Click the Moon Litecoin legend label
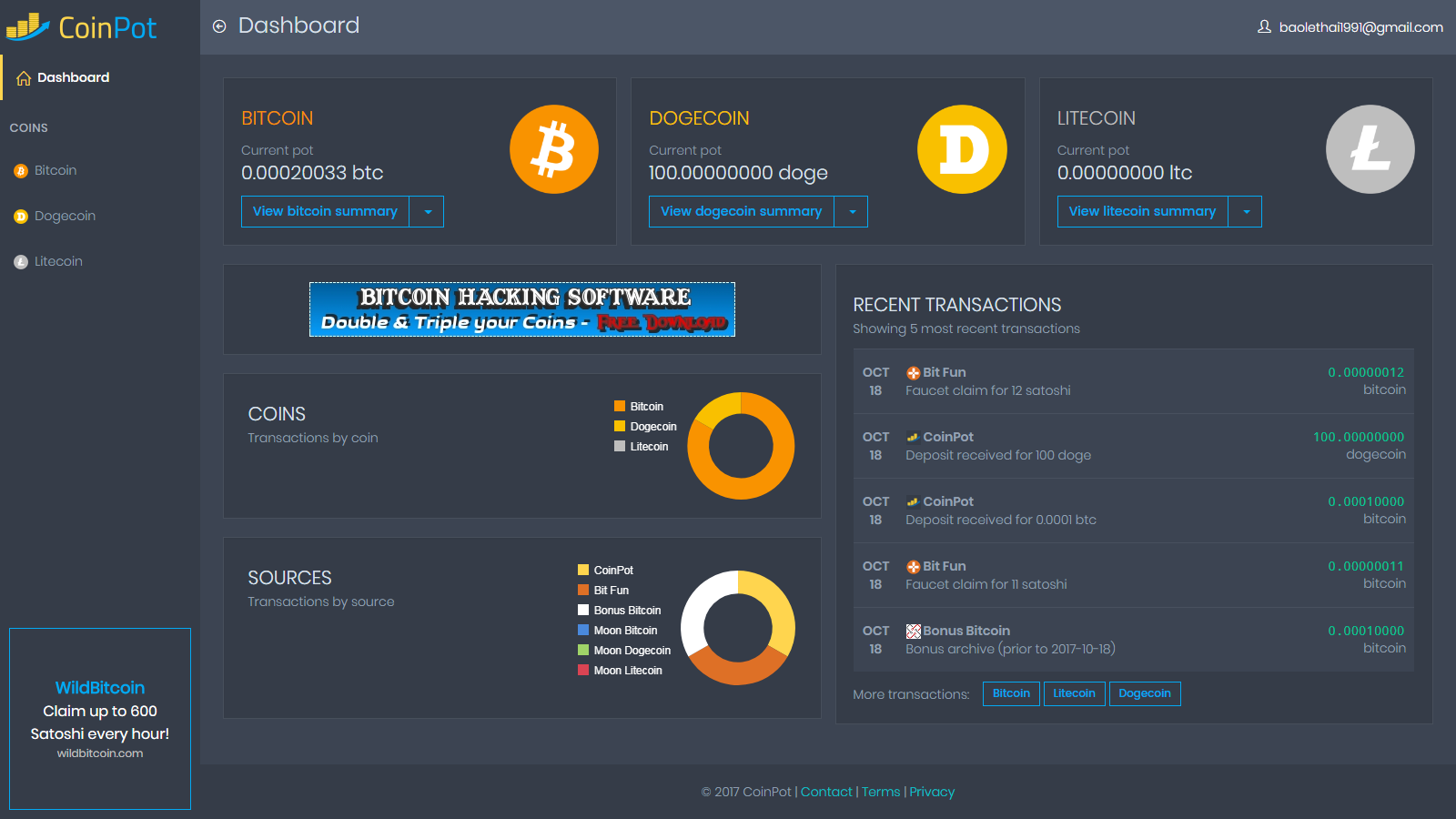This screenshot has height=819, width=1456. [628, 671]
